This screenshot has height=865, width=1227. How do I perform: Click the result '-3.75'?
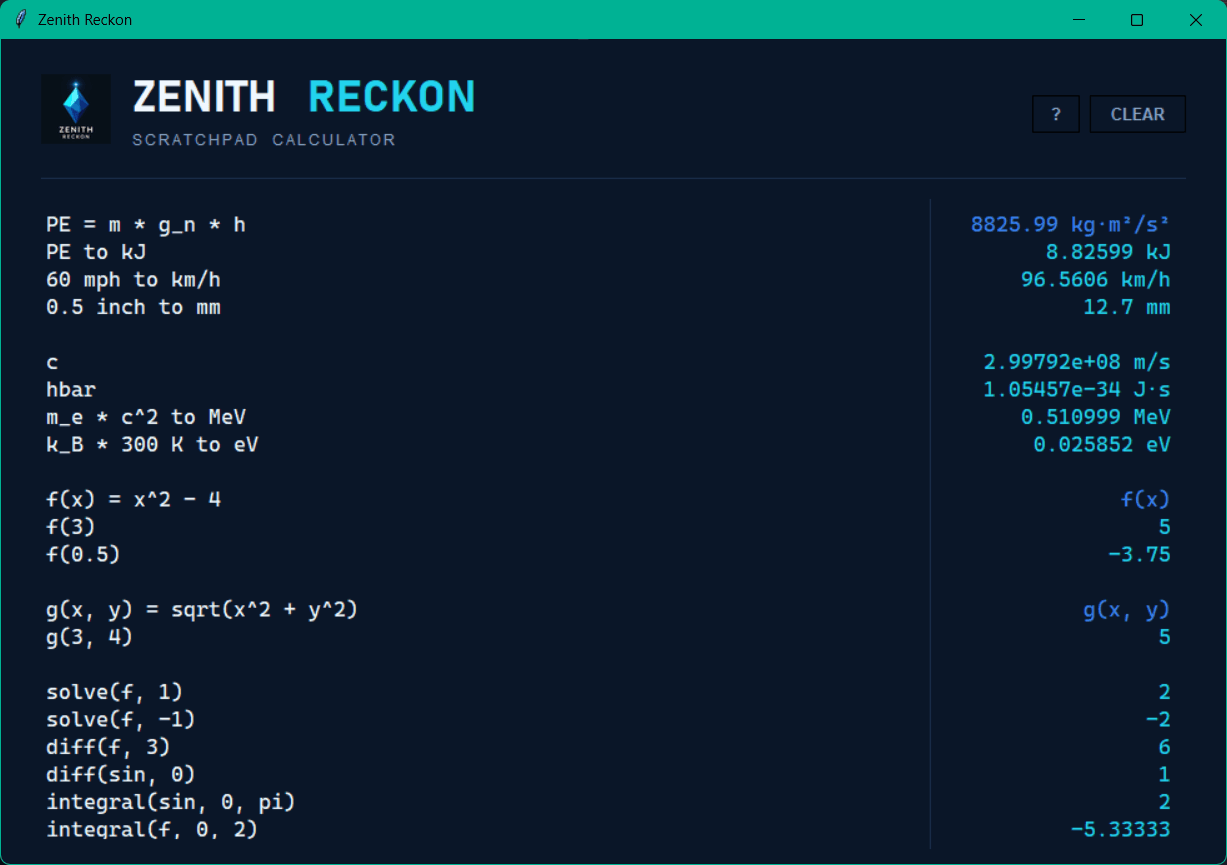pos(1140,554)
